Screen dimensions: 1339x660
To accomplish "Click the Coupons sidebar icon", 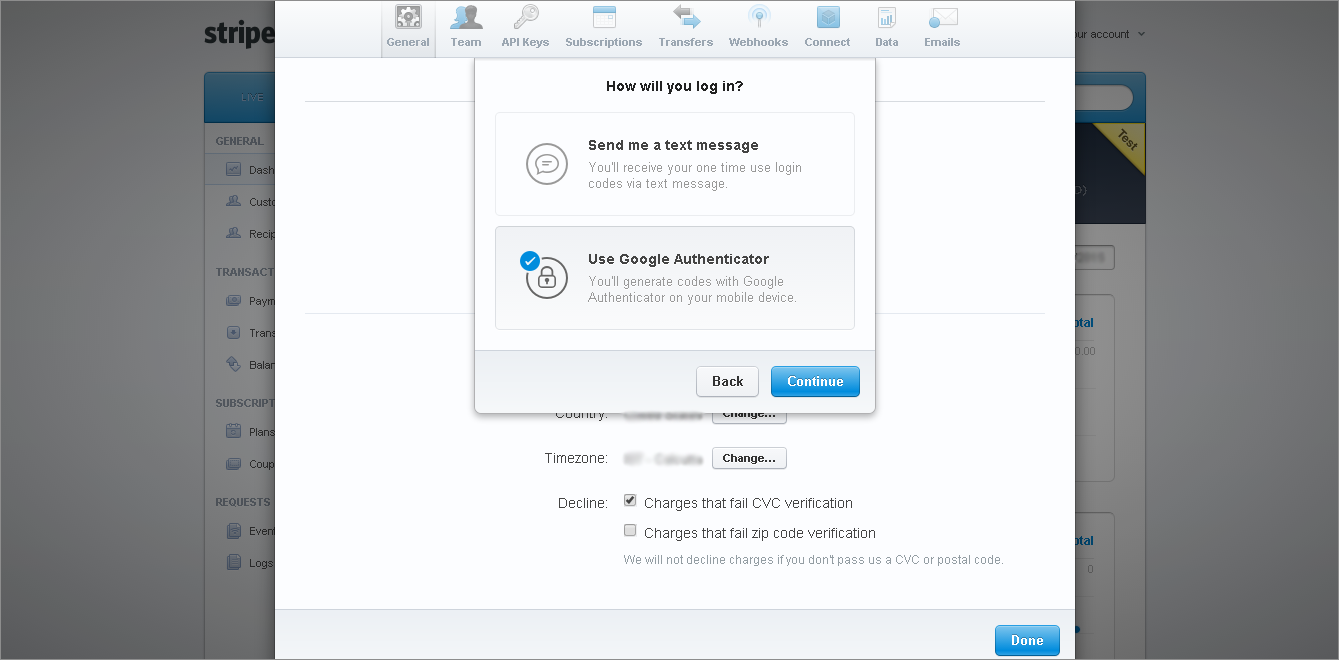I will pyautogui.click(x=233, y=464).
